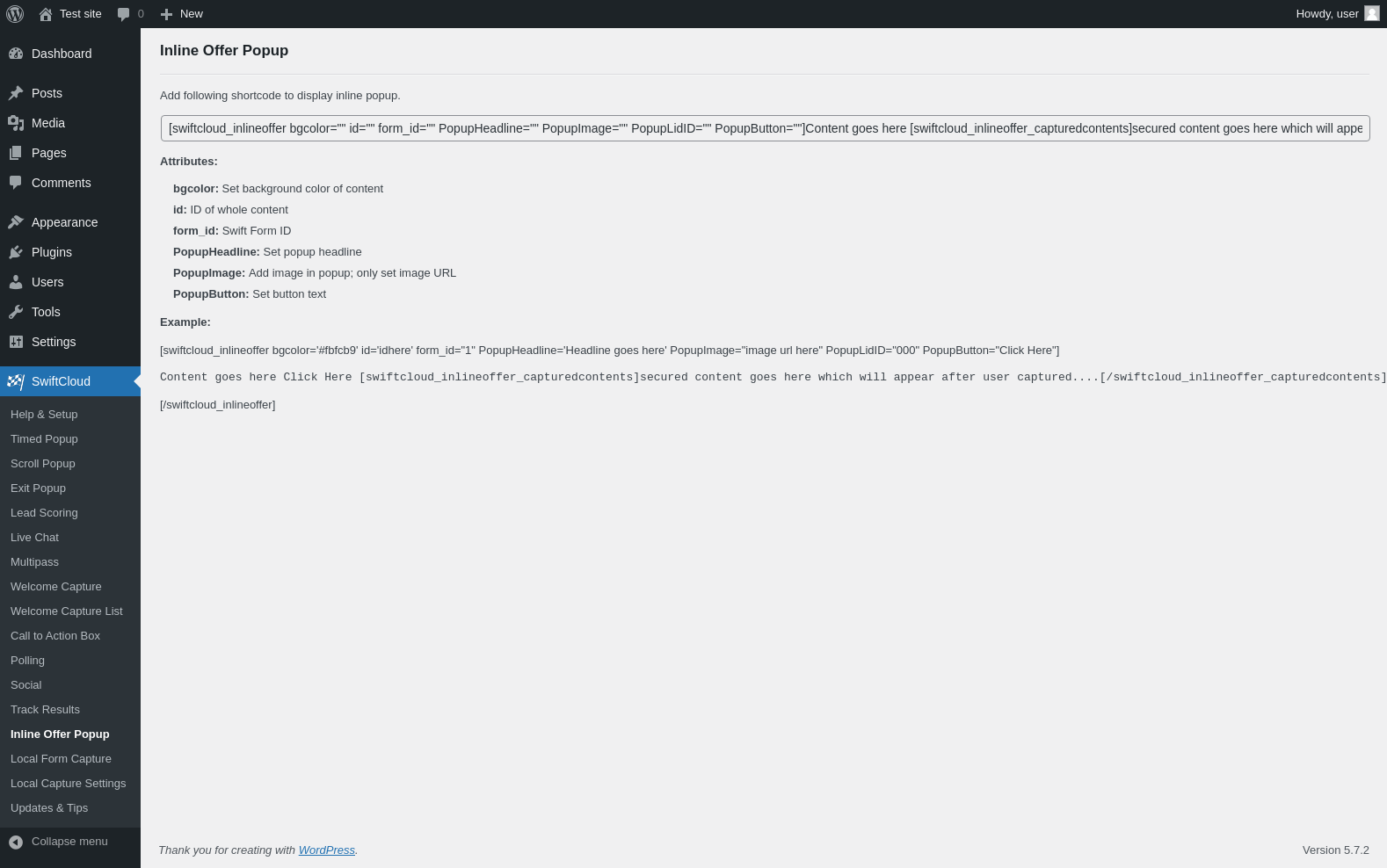1387x868 pixels.
Task: Follow the WordPress footer link
Action: (326, 850)
